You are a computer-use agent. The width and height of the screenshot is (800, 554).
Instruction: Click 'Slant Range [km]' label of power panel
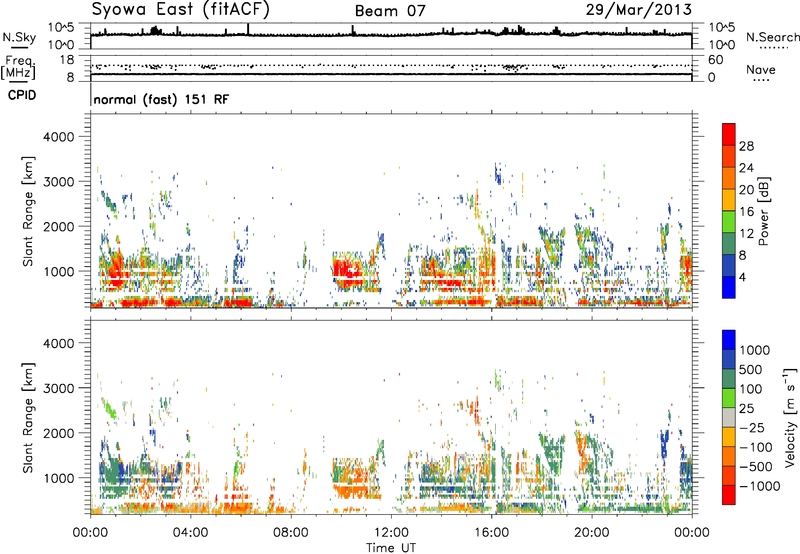pos(28,211)
